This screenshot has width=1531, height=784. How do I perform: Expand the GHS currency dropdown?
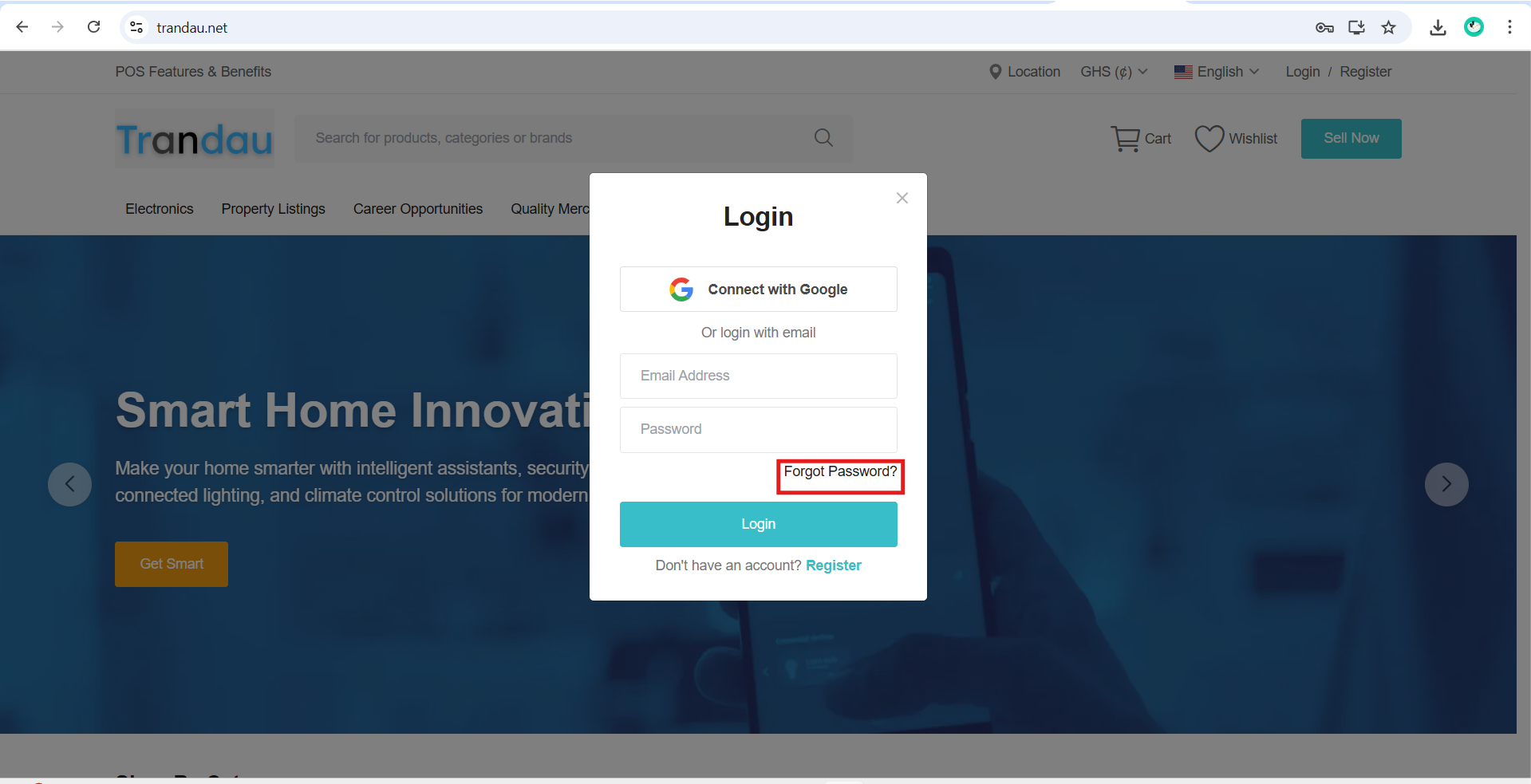1114,72
